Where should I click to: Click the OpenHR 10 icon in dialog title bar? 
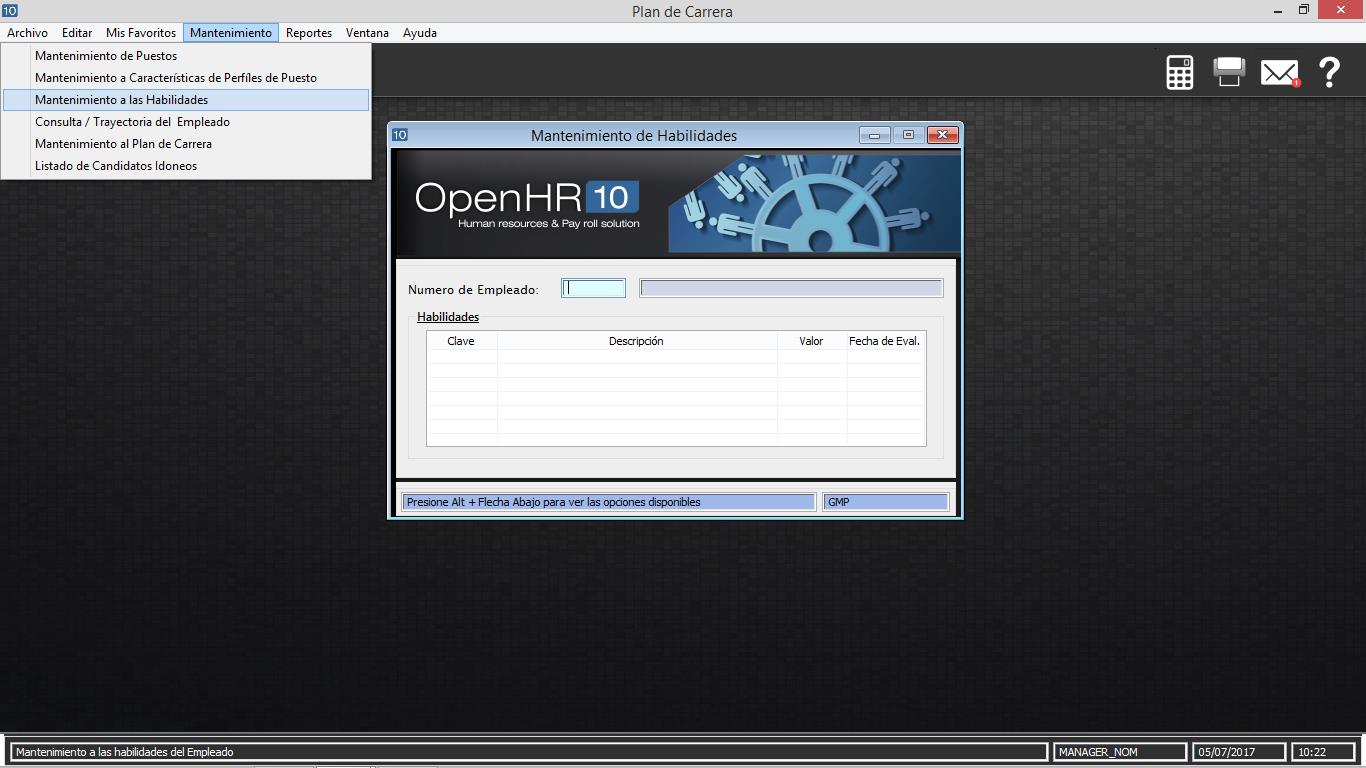tap(400, 135)
